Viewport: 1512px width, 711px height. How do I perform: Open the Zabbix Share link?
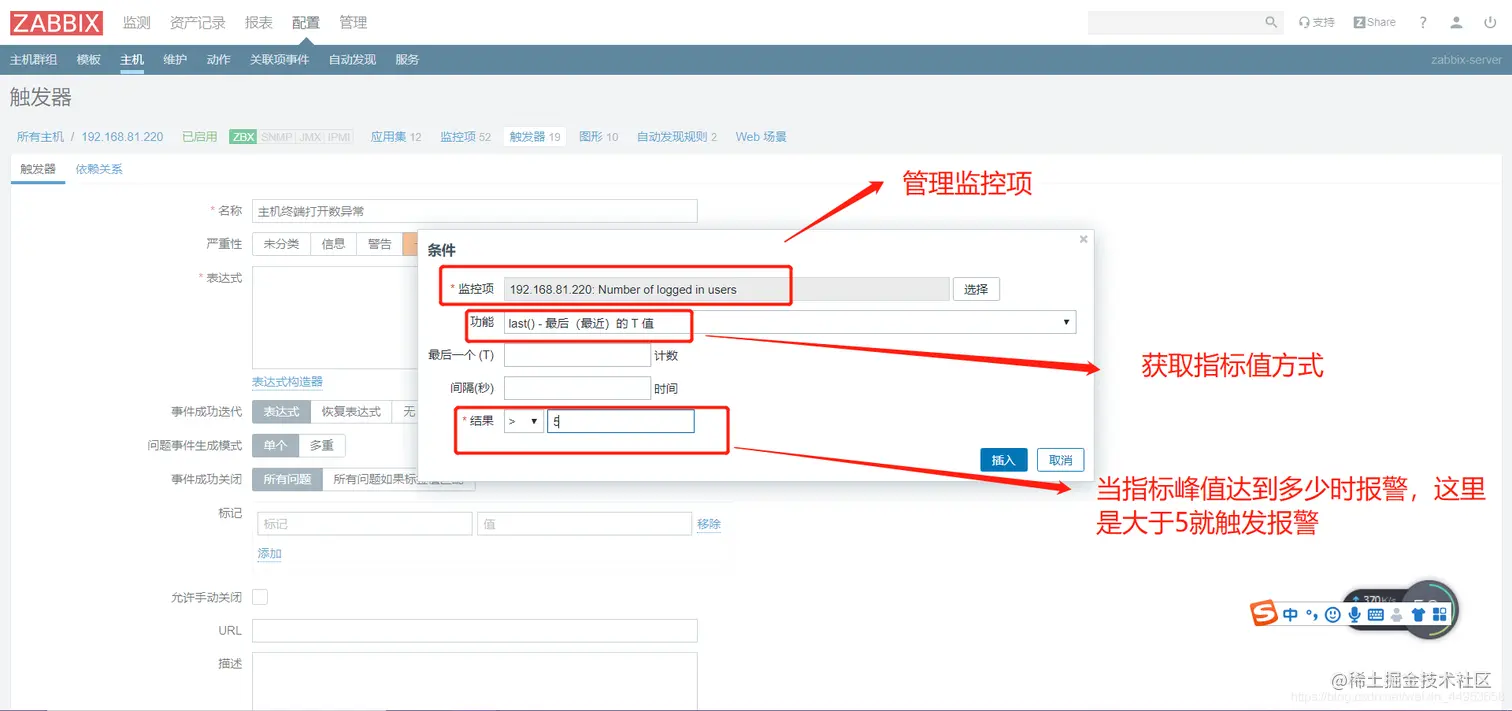1374,22
